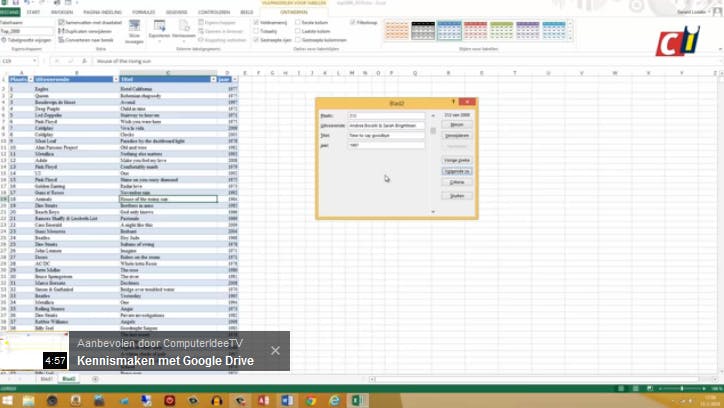Screen dimensions: 724x408
Task: Open the Titel column filter dropdown
Action: (x=213, y=79)
